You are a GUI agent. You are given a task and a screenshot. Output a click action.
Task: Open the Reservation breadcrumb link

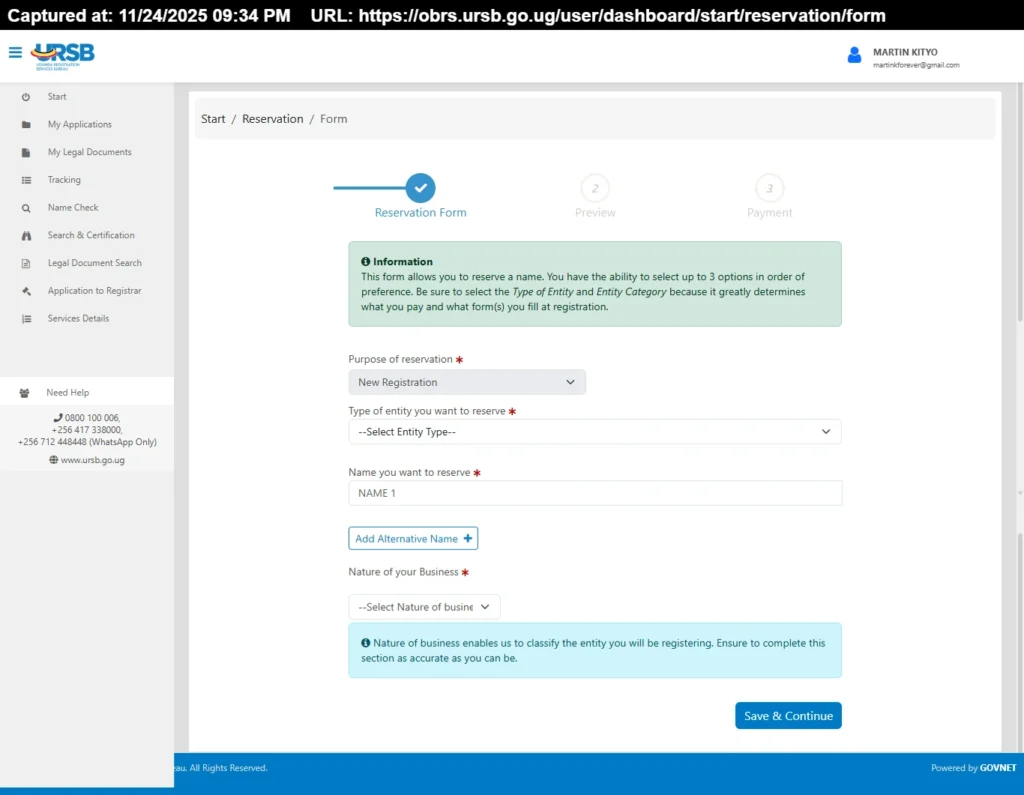[x=272, y=118]
